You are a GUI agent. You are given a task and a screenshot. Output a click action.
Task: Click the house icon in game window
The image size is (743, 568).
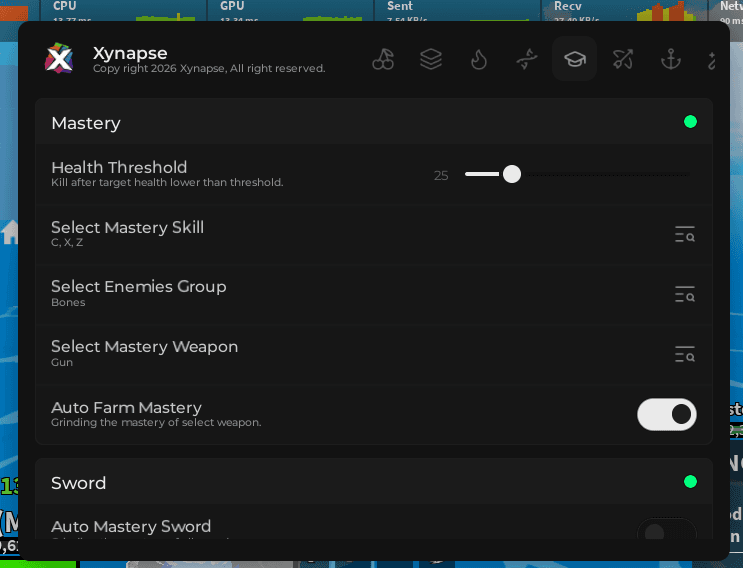coord(9,232)
